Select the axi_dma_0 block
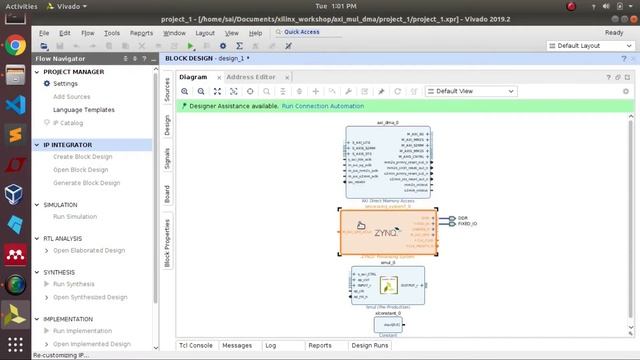The image size is (640, 360). (x=388, y=162)
